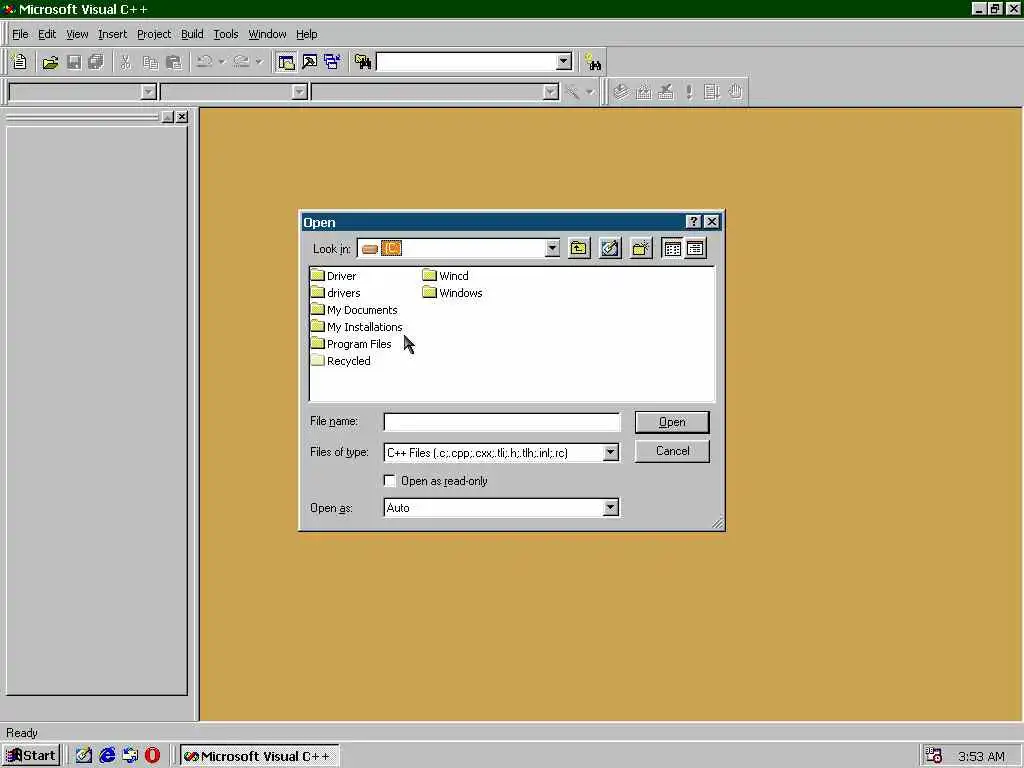Select the Program Files folder

[x=351, y=344]
